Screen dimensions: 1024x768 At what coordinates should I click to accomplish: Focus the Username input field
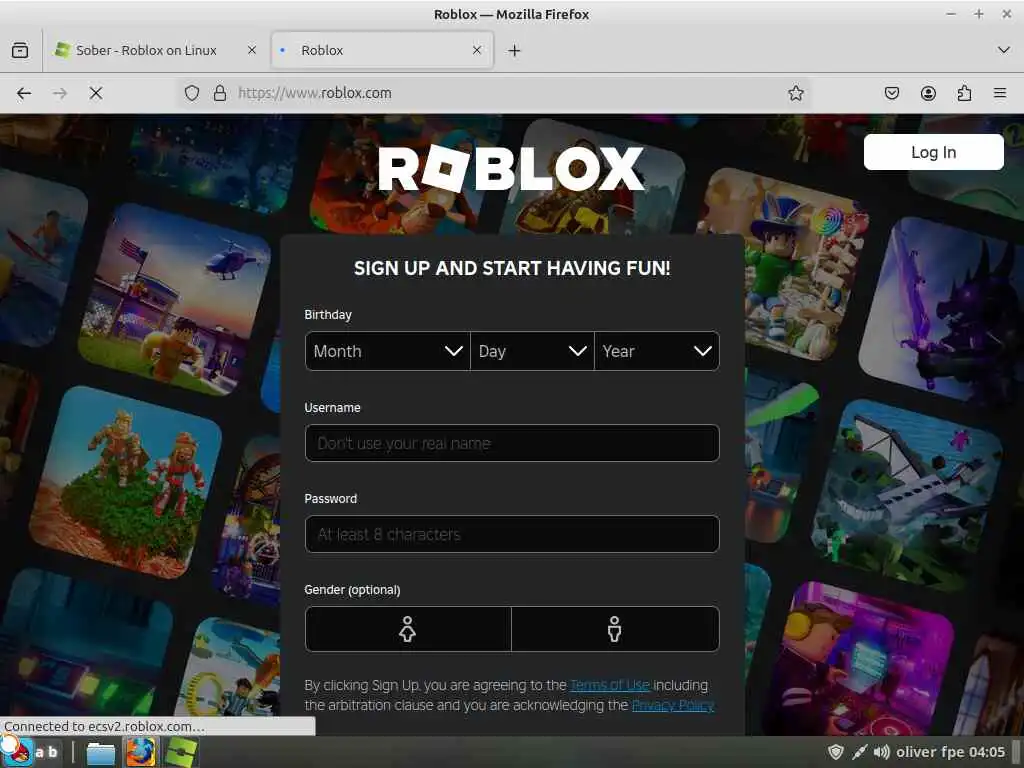[512, 443]
